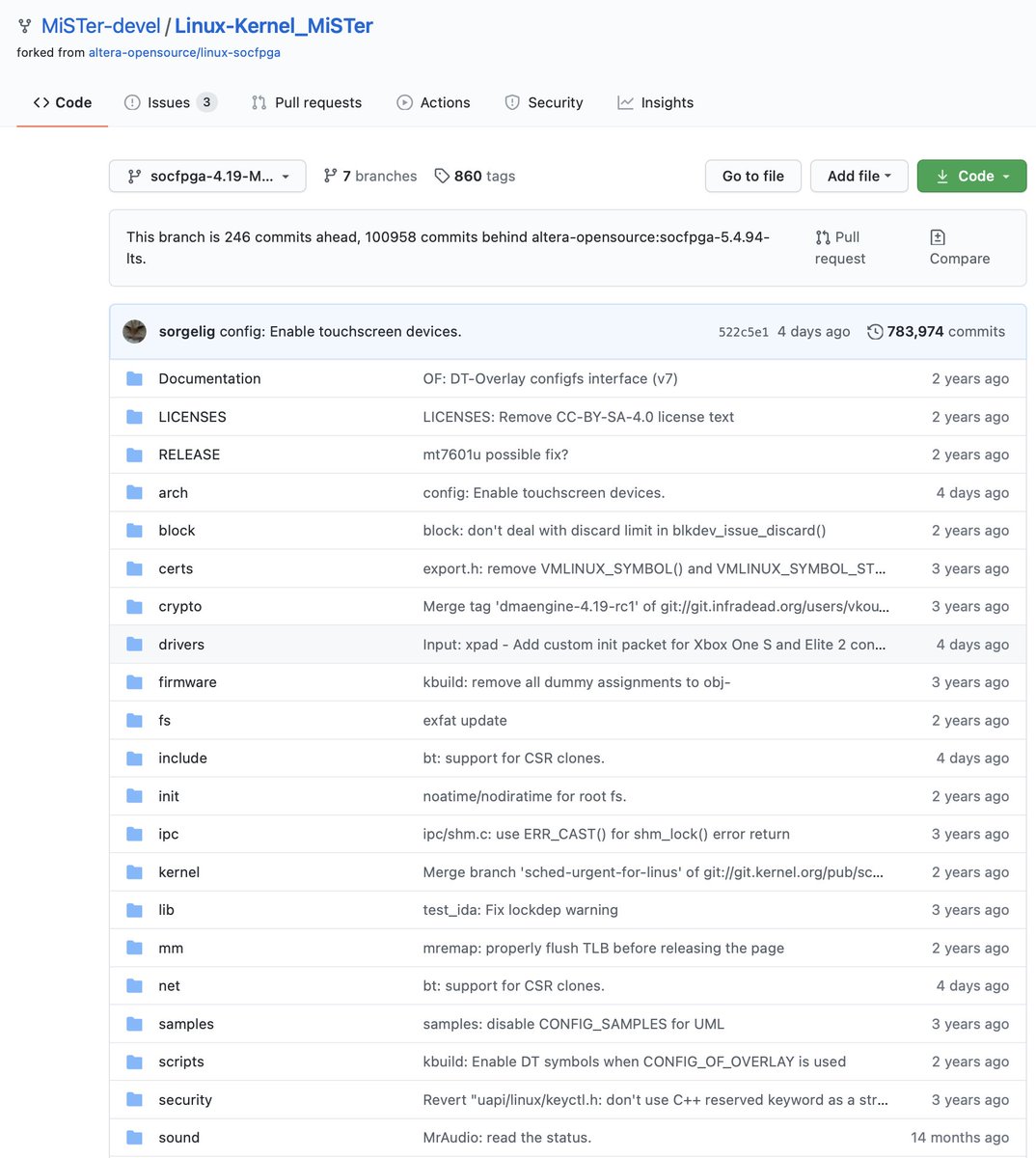Click the init folder icon
Screen dimensions: 1036x1158
(x=135, y=796)
